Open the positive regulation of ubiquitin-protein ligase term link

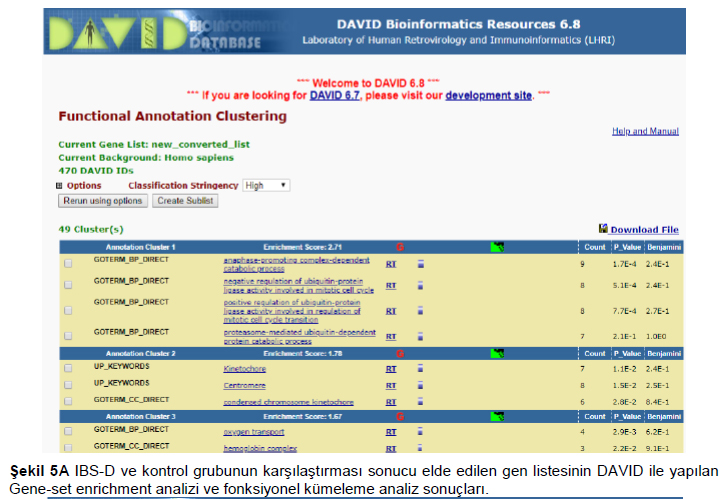tap(292, 311)
